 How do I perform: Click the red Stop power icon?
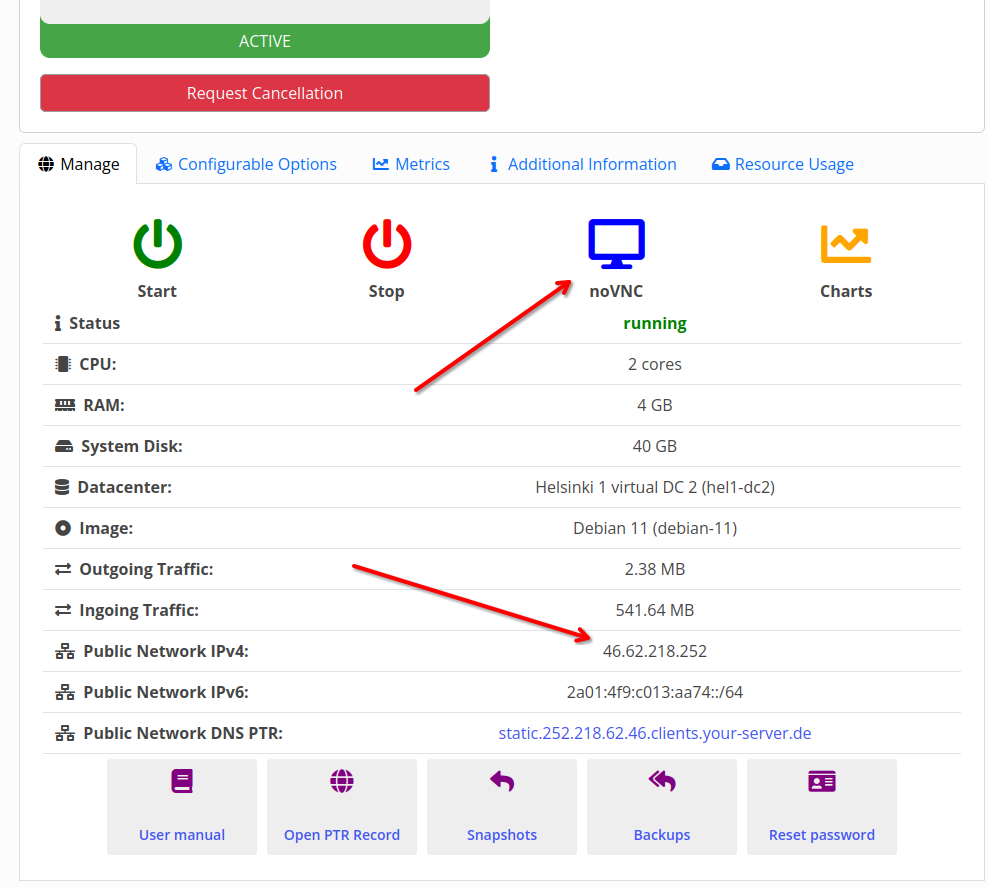click(x=386, y=240)
